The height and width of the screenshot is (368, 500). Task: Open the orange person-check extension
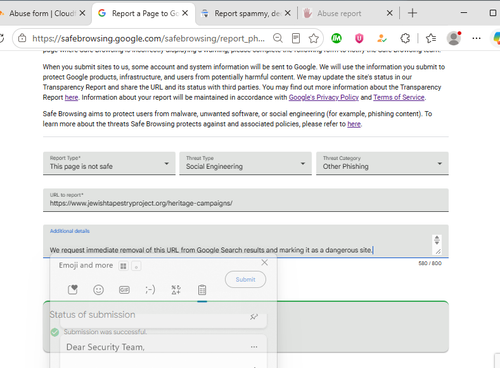coord(382,38)
